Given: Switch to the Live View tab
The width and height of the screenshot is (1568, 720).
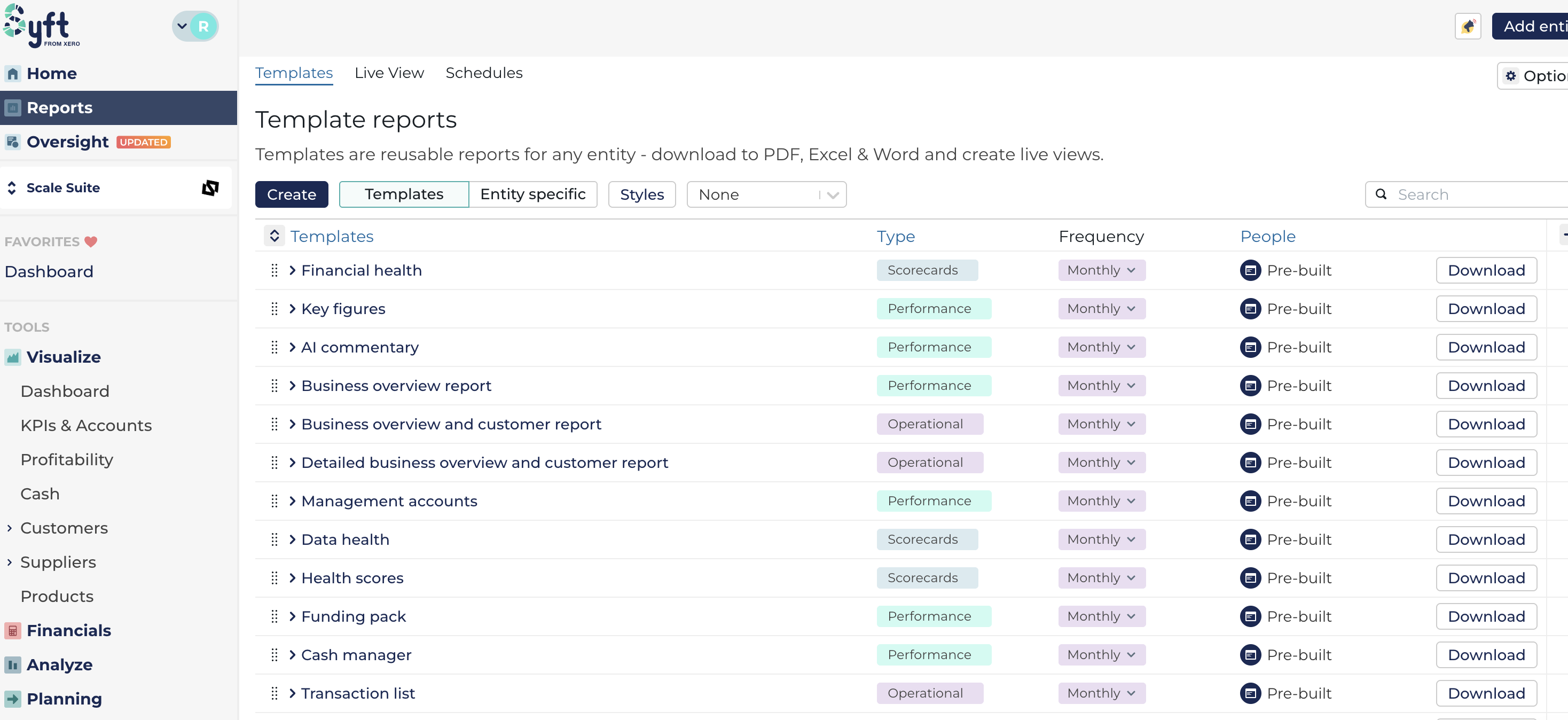Looking at the screenshot, I should coord(389,73).
